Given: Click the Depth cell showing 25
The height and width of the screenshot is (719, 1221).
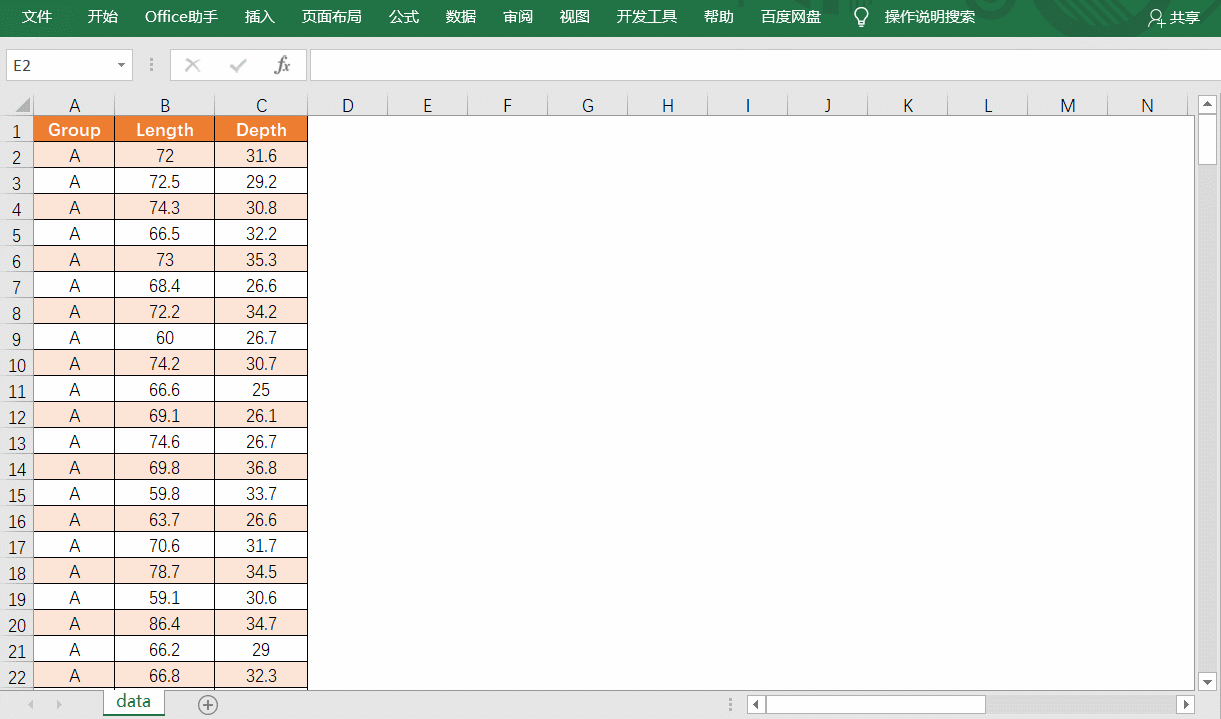Looking at the screenshot, I should (261, 390).
